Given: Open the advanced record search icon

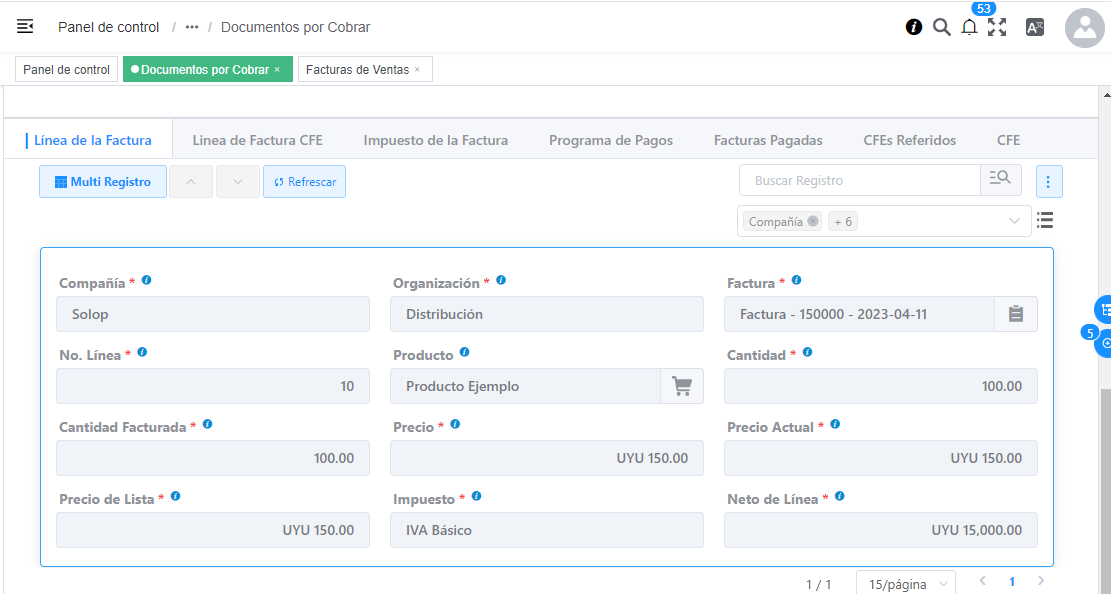Looking at the screenshot, I should tap(1000, 180).
